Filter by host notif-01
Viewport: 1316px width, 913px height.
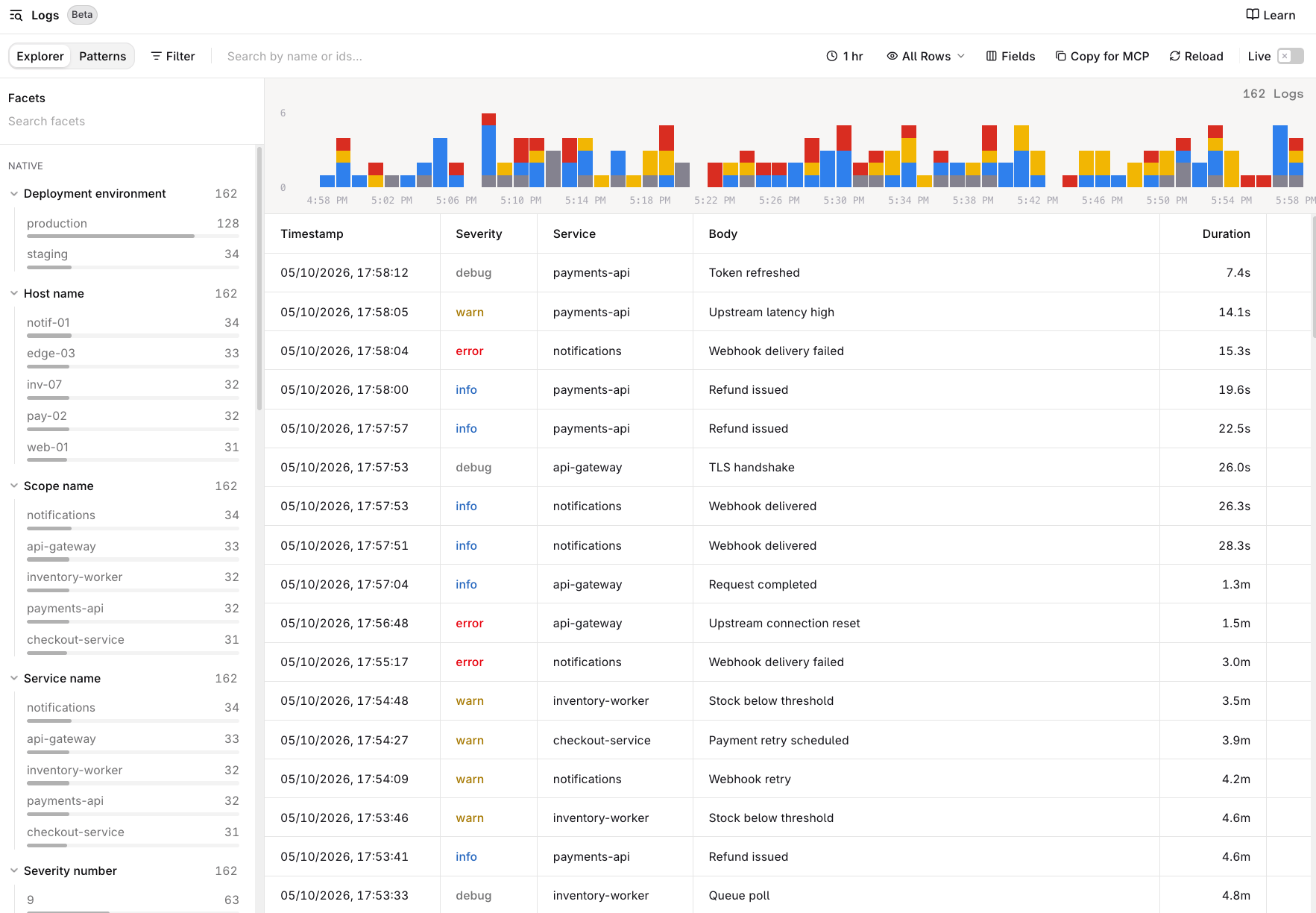pyautogui.click(x=133, y=326)
